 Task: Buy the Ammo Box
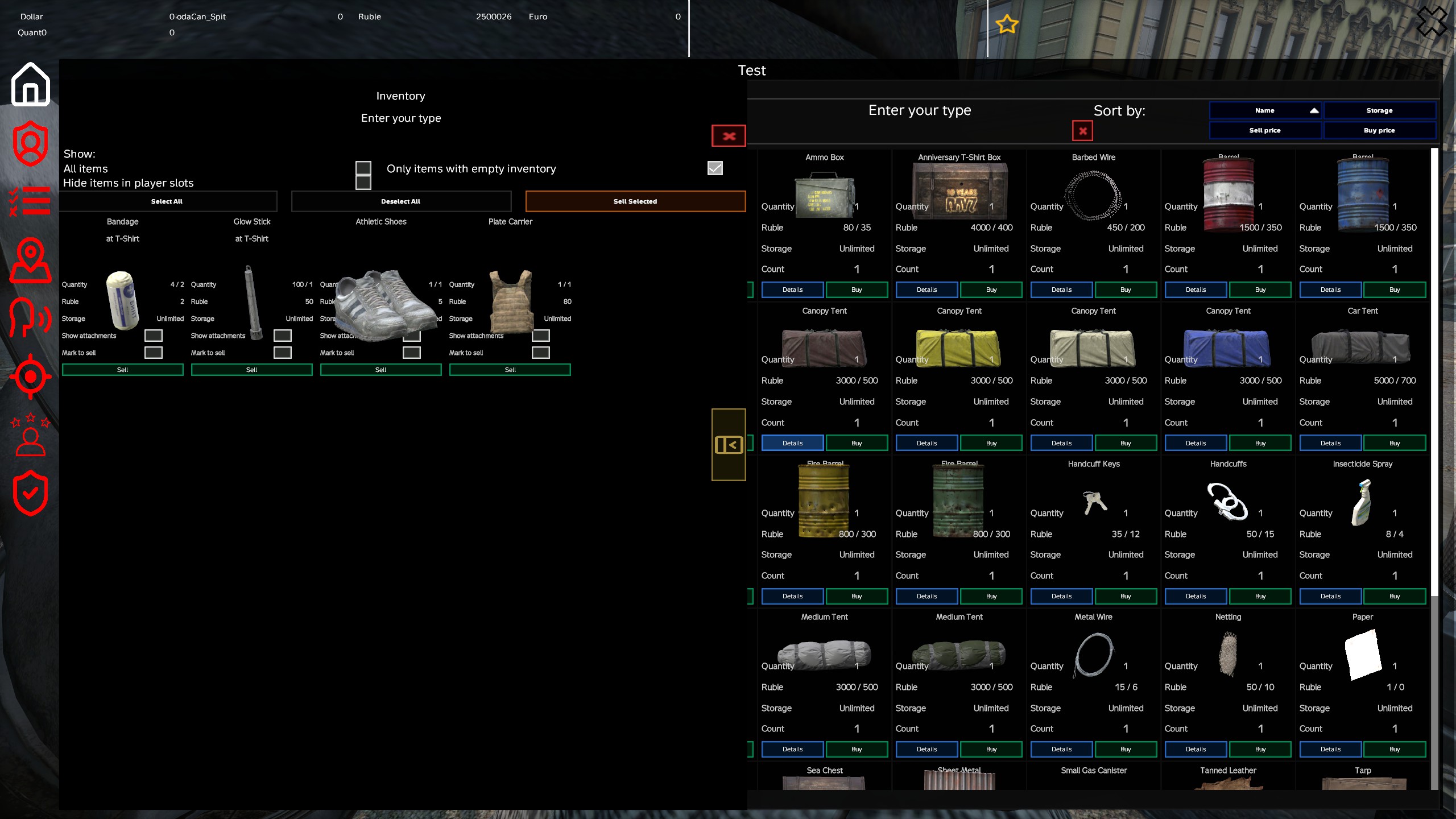857,289
